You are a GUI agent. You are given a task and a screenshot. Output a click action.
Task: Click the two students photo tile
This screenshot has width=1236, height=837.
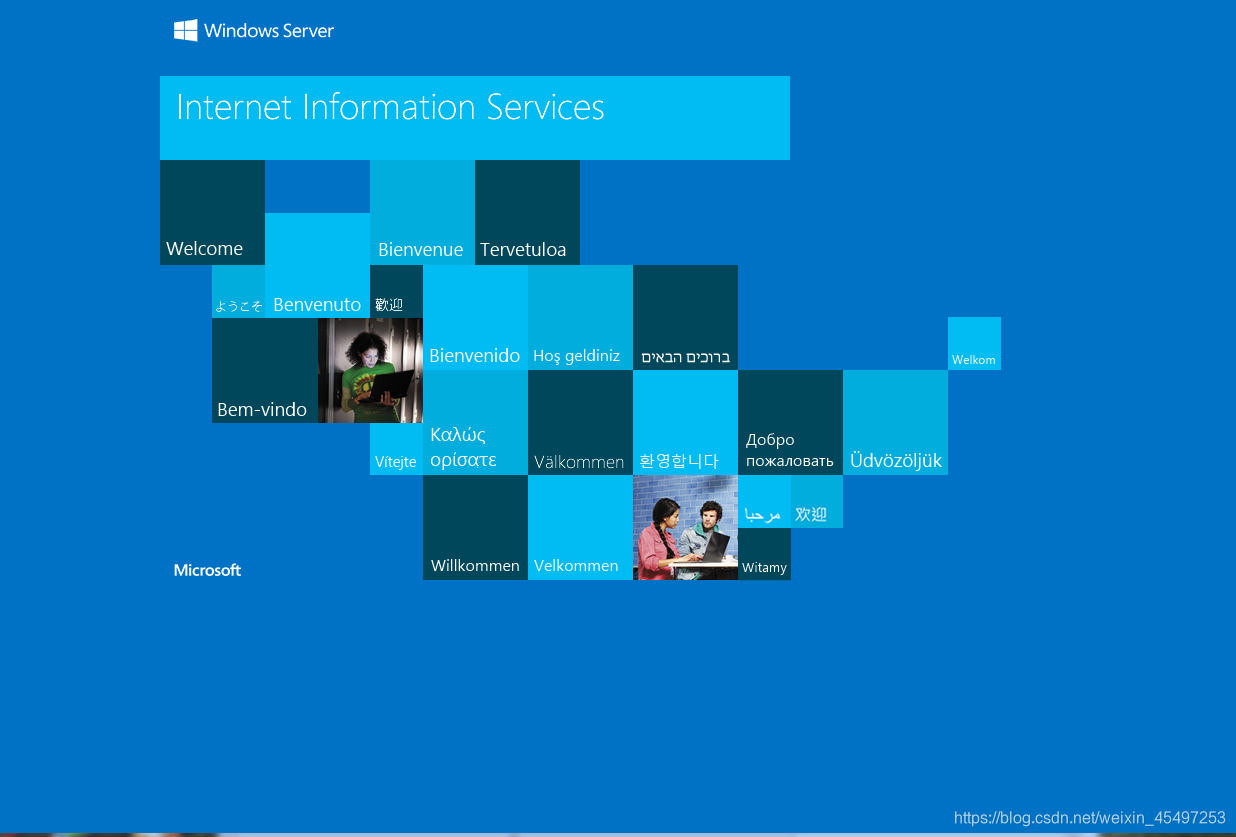[x=685, y=527]
